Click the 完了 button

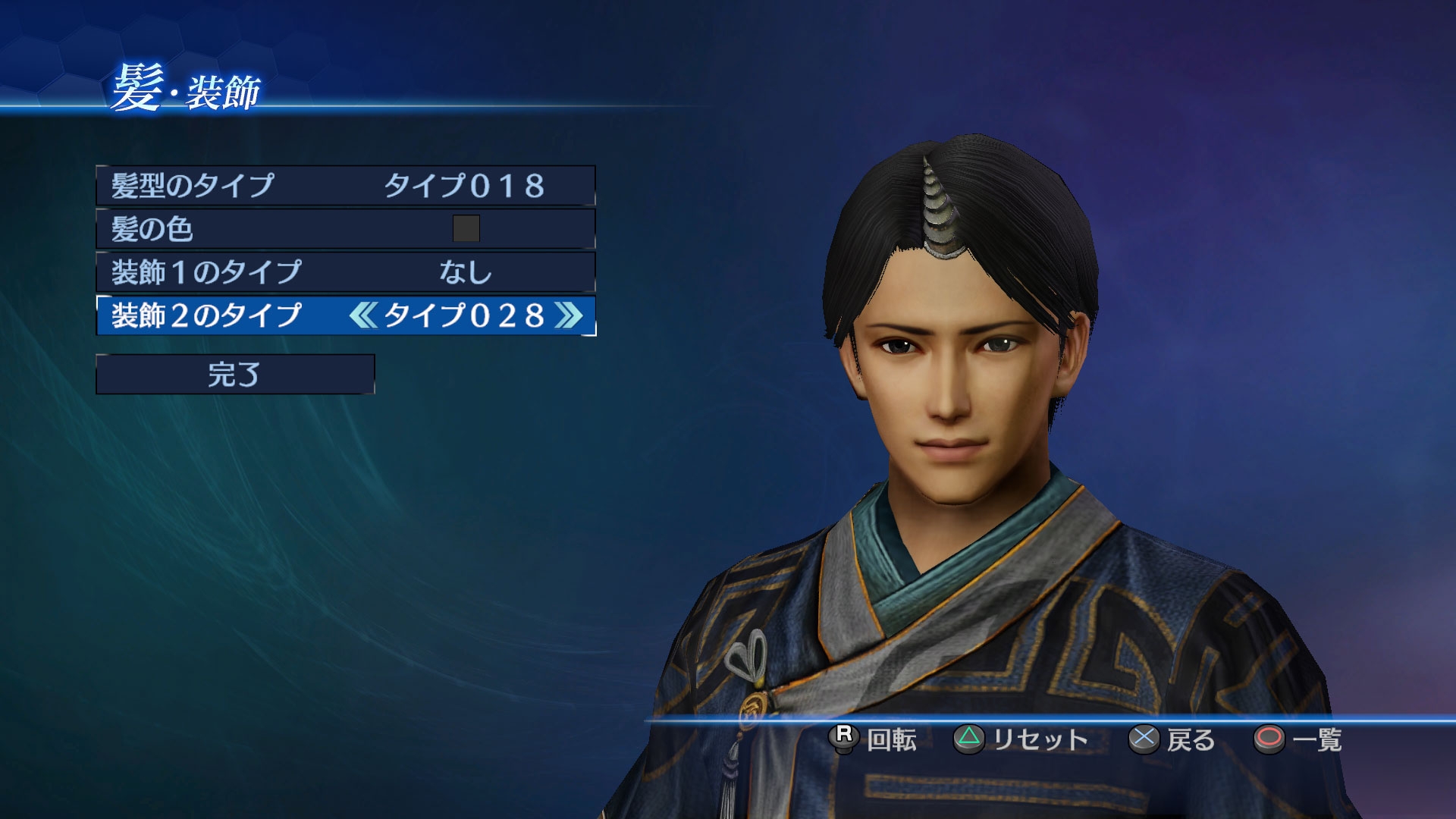click(x=235, y=374)
